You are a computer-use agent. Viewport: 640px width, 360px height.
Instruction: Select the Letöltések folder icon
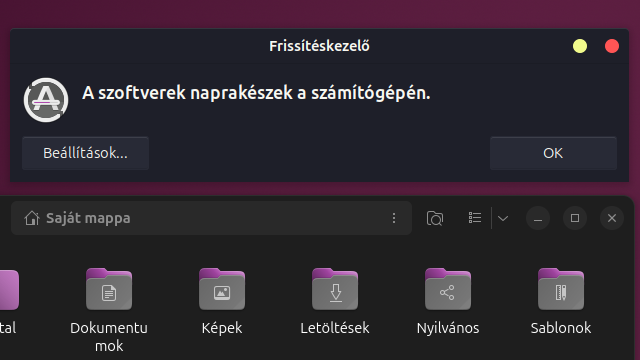335,289
